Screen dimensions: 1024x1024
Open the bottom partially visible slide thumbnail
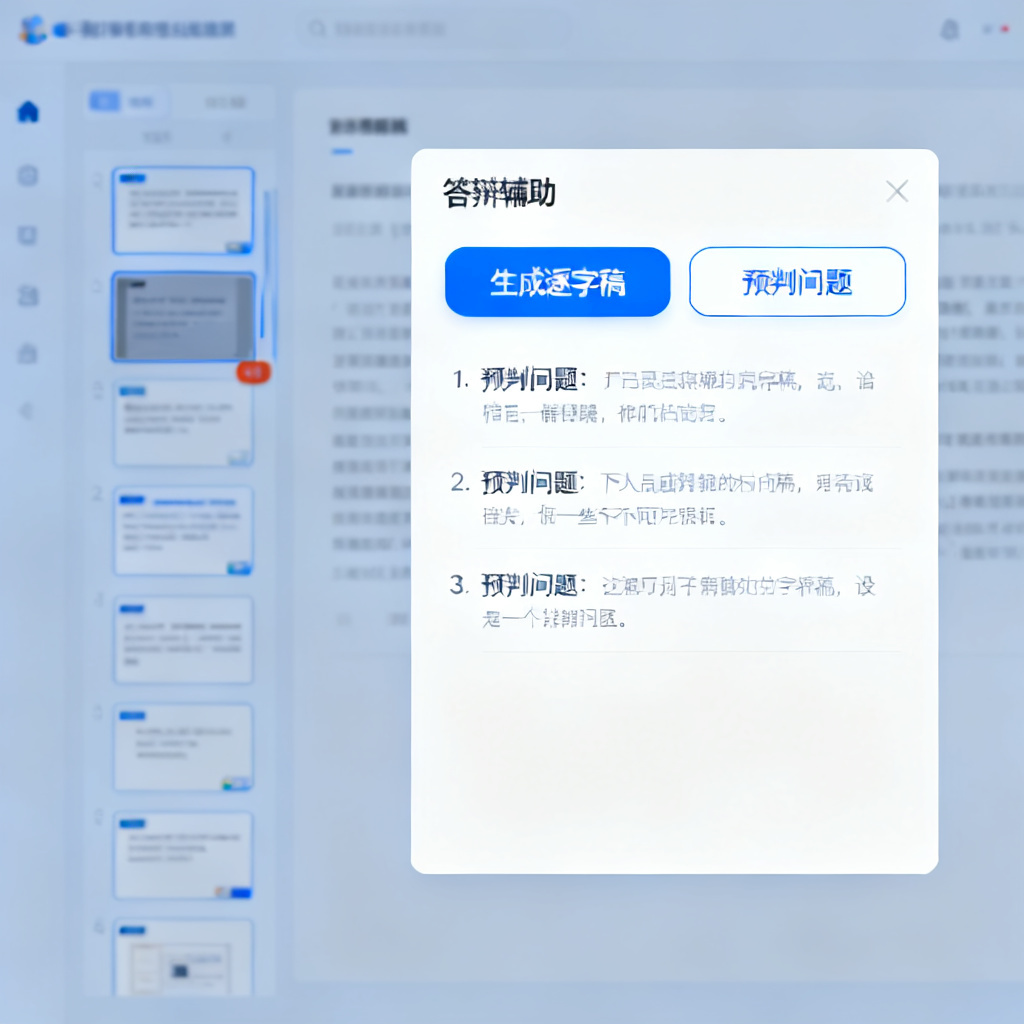183,957
